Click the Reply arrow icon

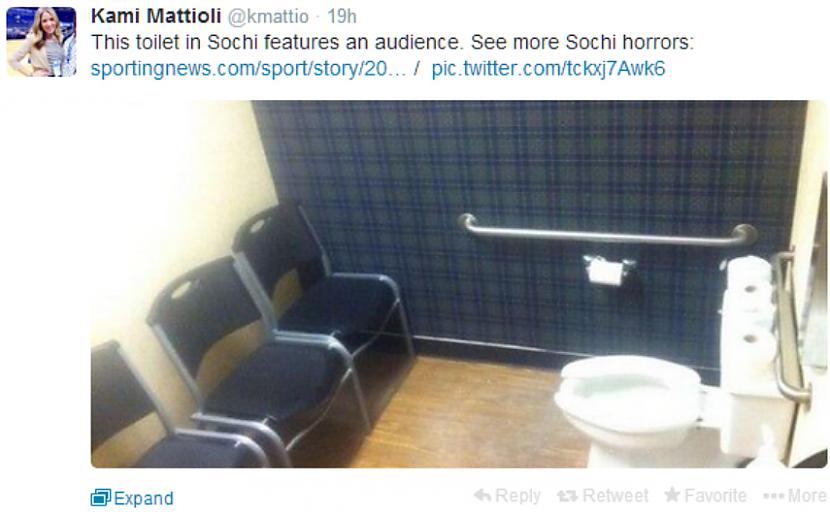coord(482,495)
